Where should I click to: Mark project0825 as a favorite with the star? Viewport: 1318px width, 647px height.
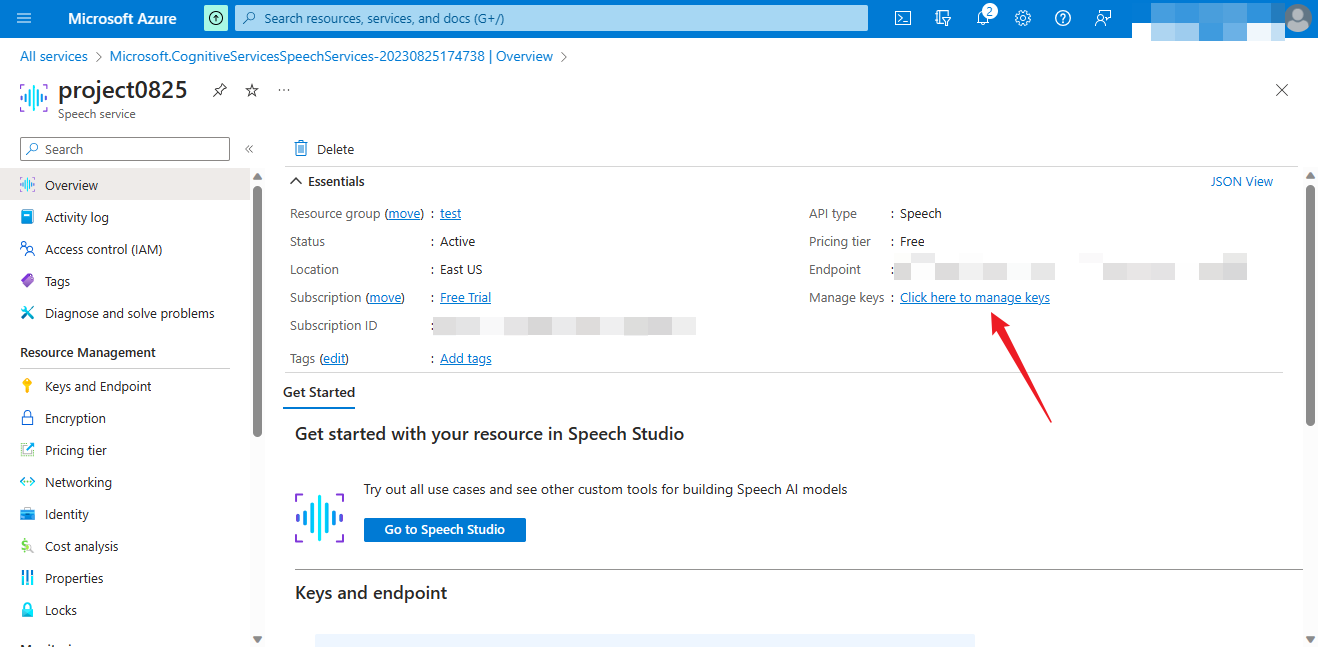252,90
